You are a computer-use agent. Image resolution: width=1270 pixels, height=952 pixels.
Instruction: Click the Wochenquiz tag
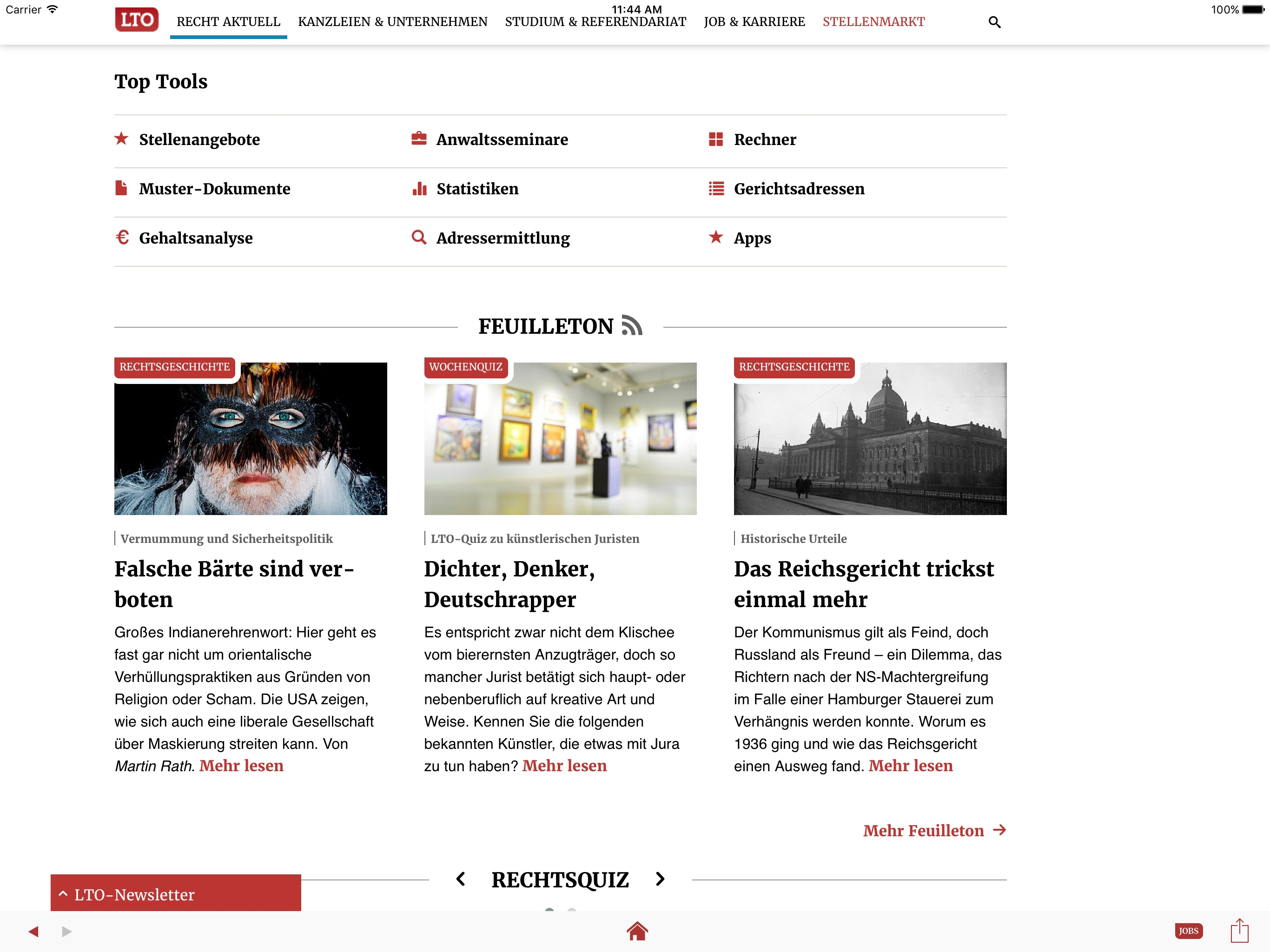[x=466, y=367]
